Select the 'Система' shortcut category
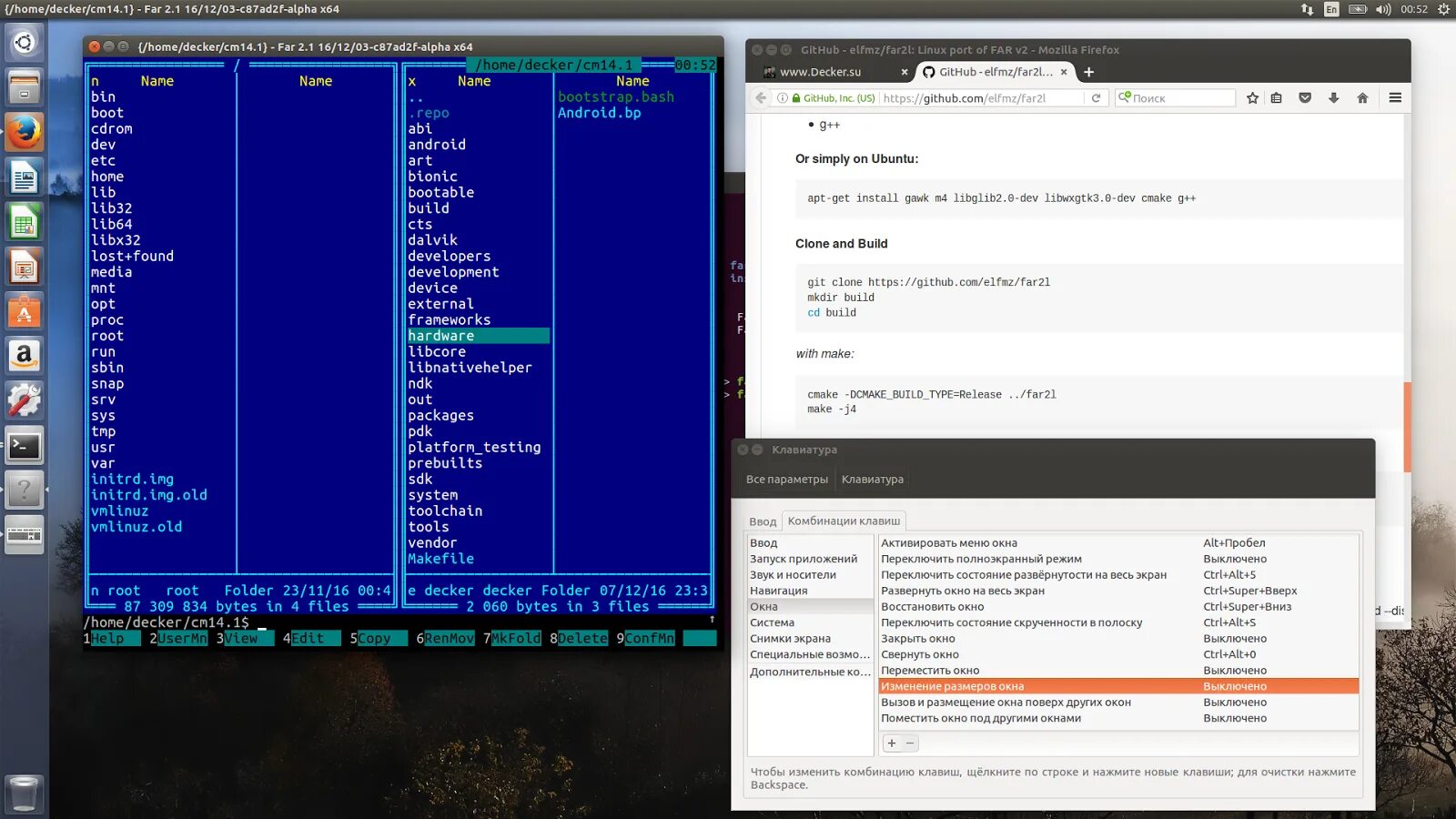 click(x=810, y=622)
